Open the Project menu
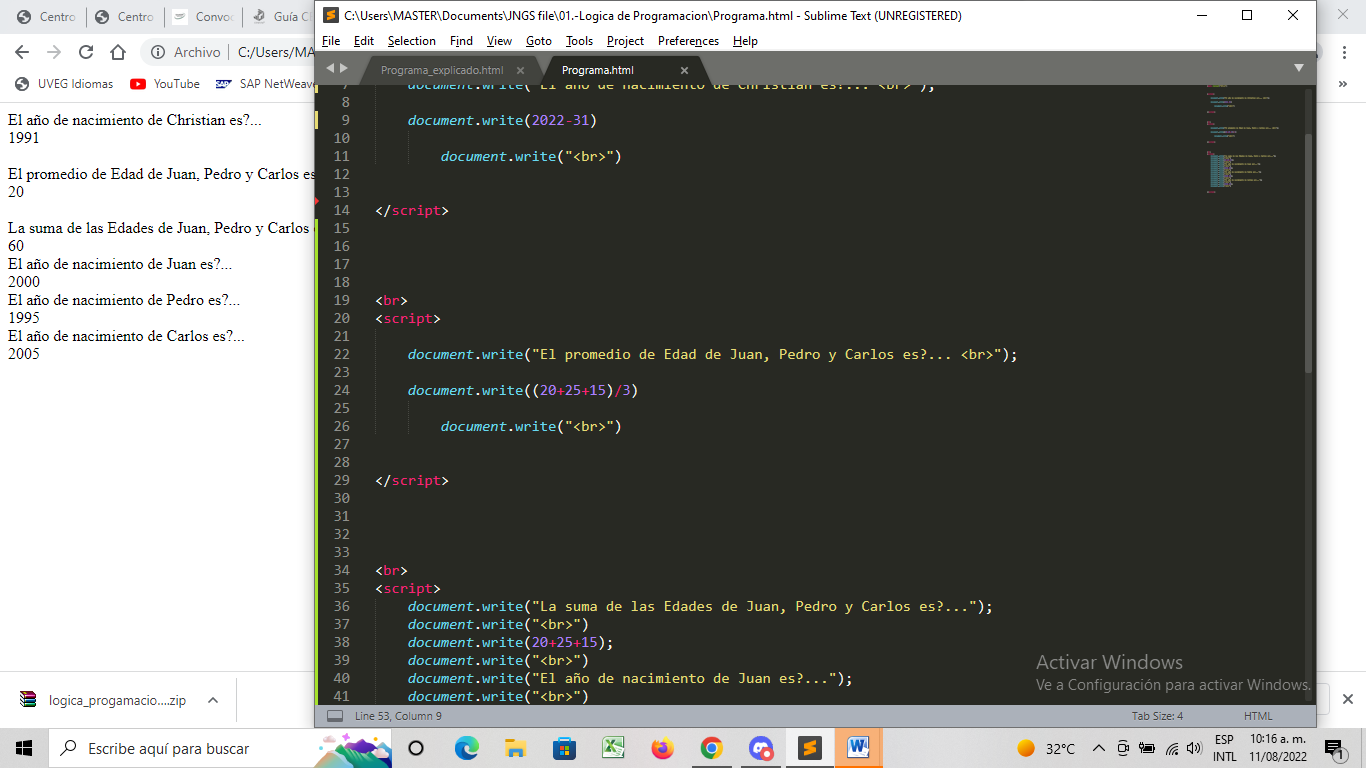Viewport: 1366px width, 768px height. [x=625, y=41]
